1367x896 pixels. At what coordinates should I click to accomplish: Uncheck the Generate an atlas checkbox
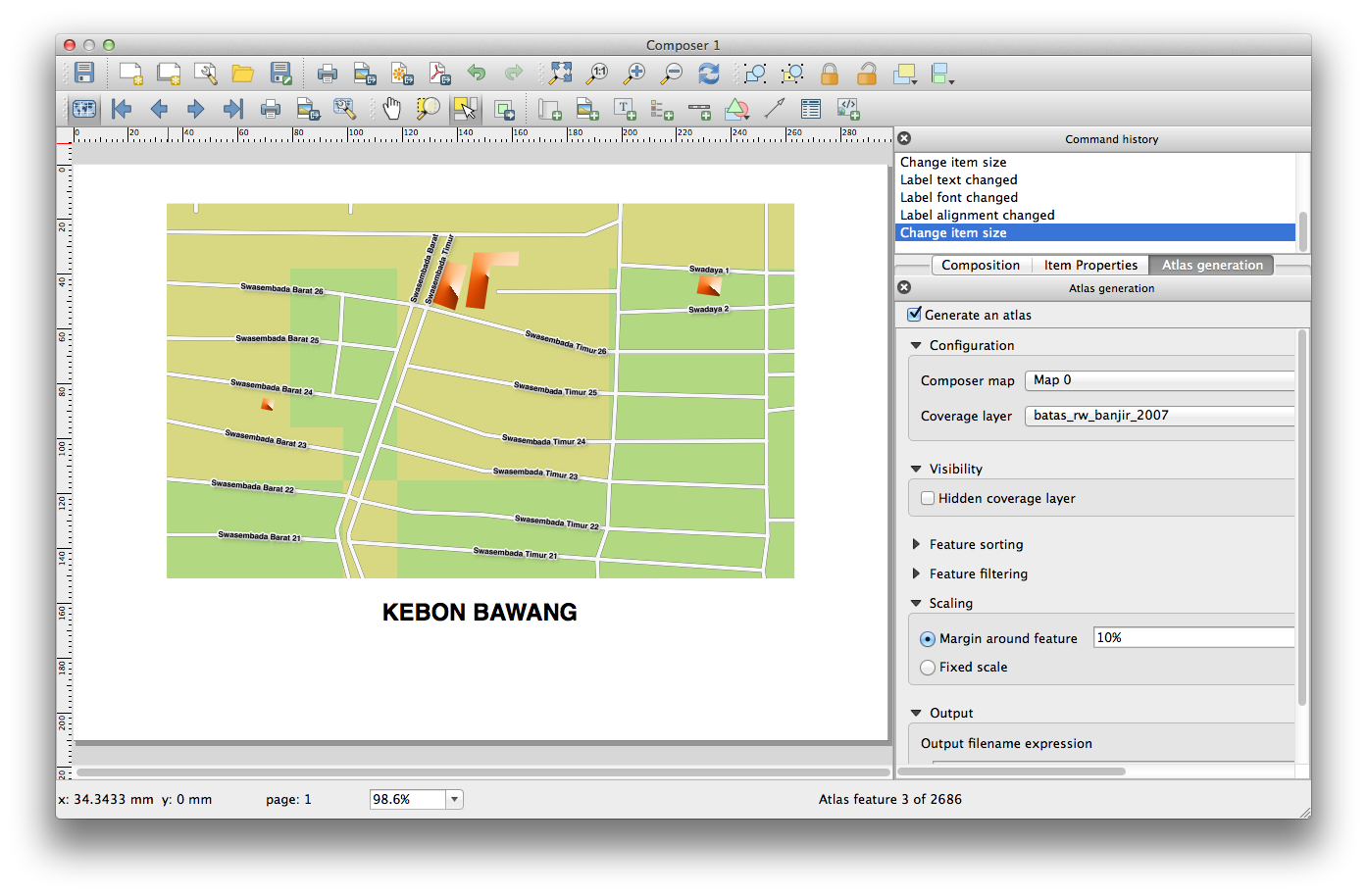tap(914, 315)
